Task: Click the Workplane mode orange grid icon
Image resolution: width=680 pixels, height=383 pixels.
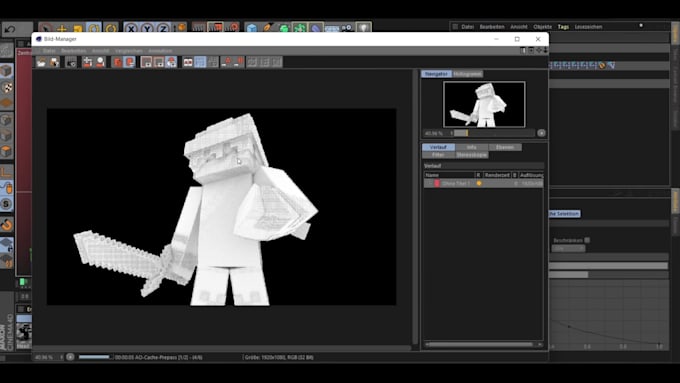Action: [x=7, y=103]
